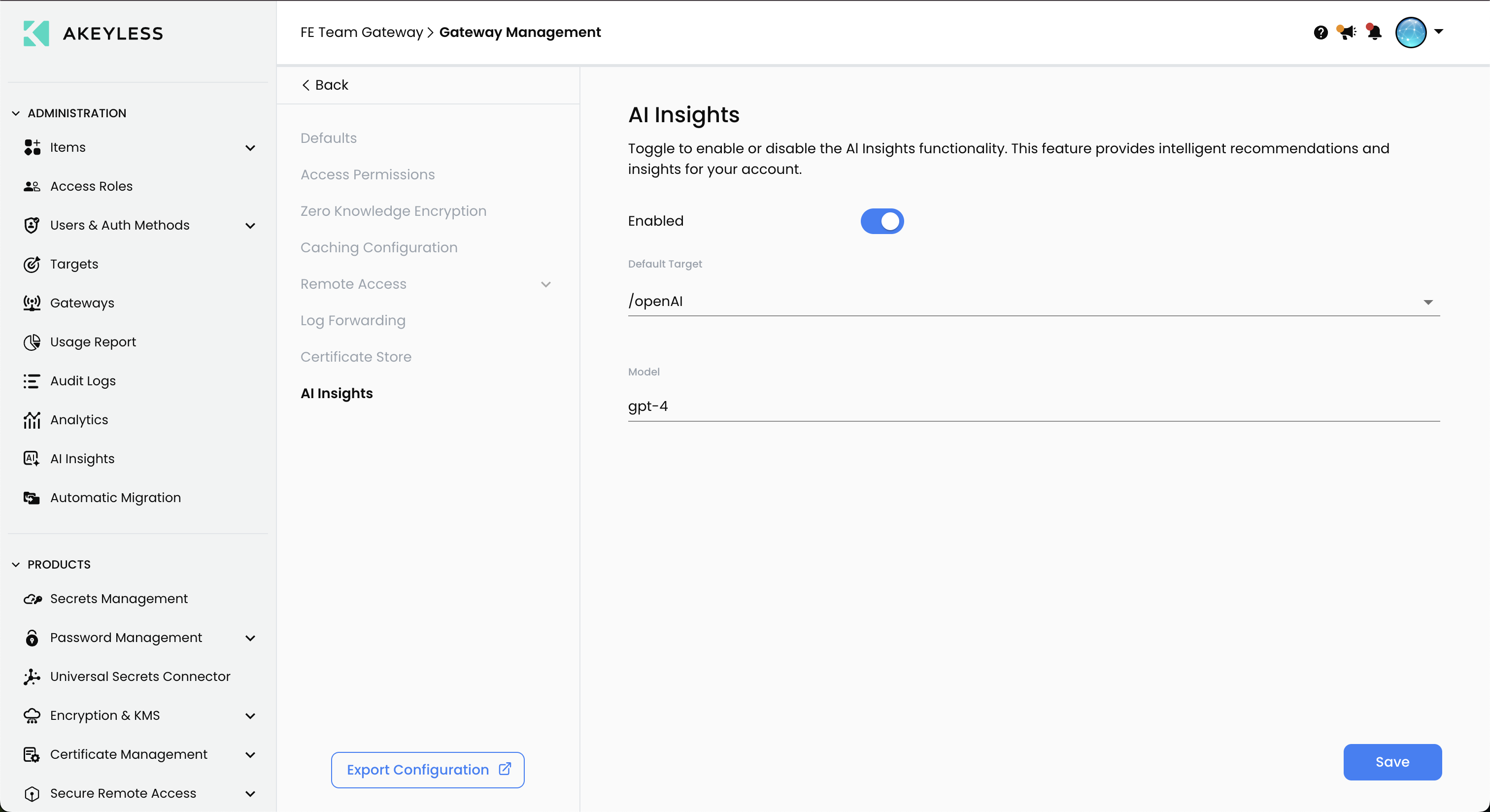
Task: Click the Save button
Action: 1391,762
